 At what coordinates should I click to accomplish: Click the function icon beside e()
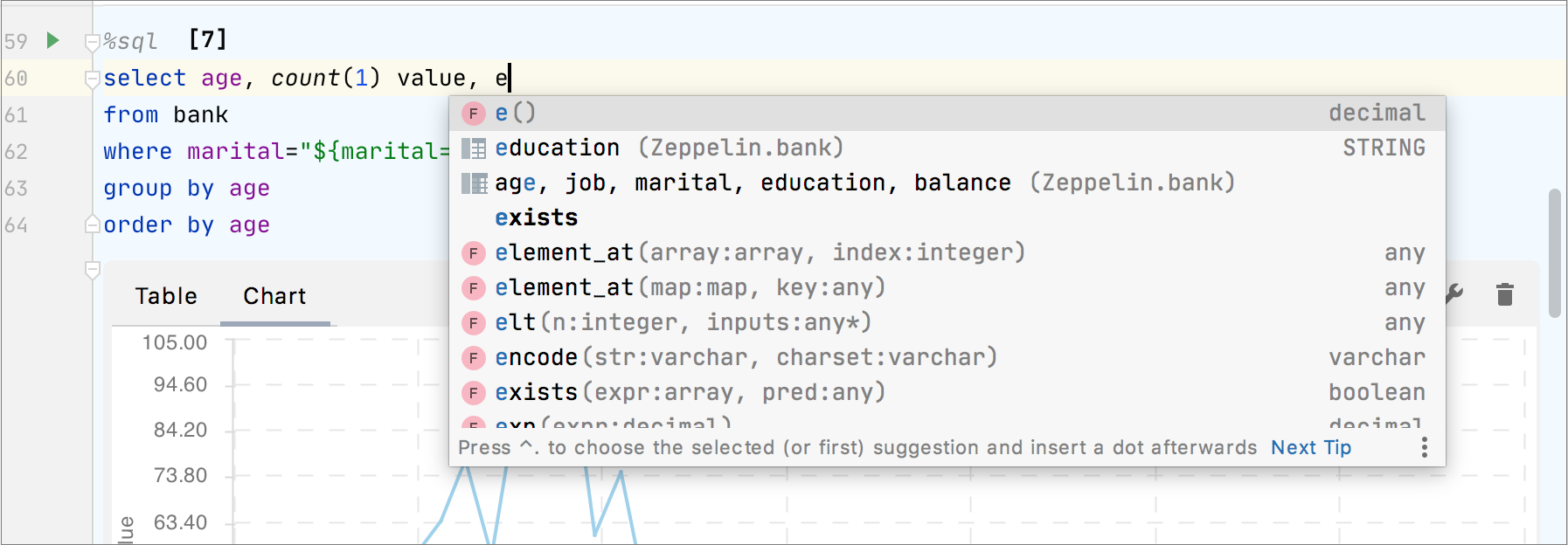click(473, 114)
